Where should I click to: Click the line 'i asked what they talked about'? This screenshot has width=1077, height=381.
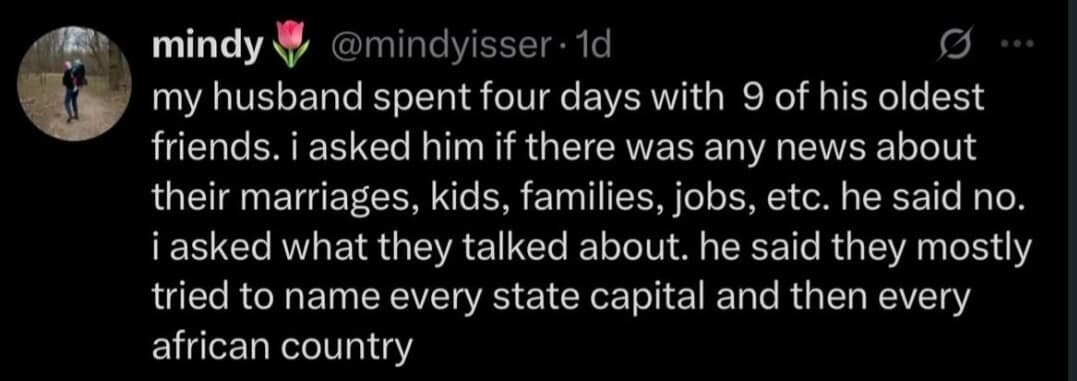[x=591, y=249]
